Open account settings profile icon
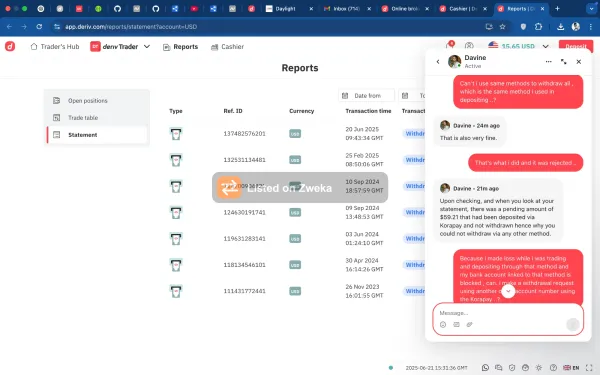This screenshot has height=375, width=600. pos(469,46)
